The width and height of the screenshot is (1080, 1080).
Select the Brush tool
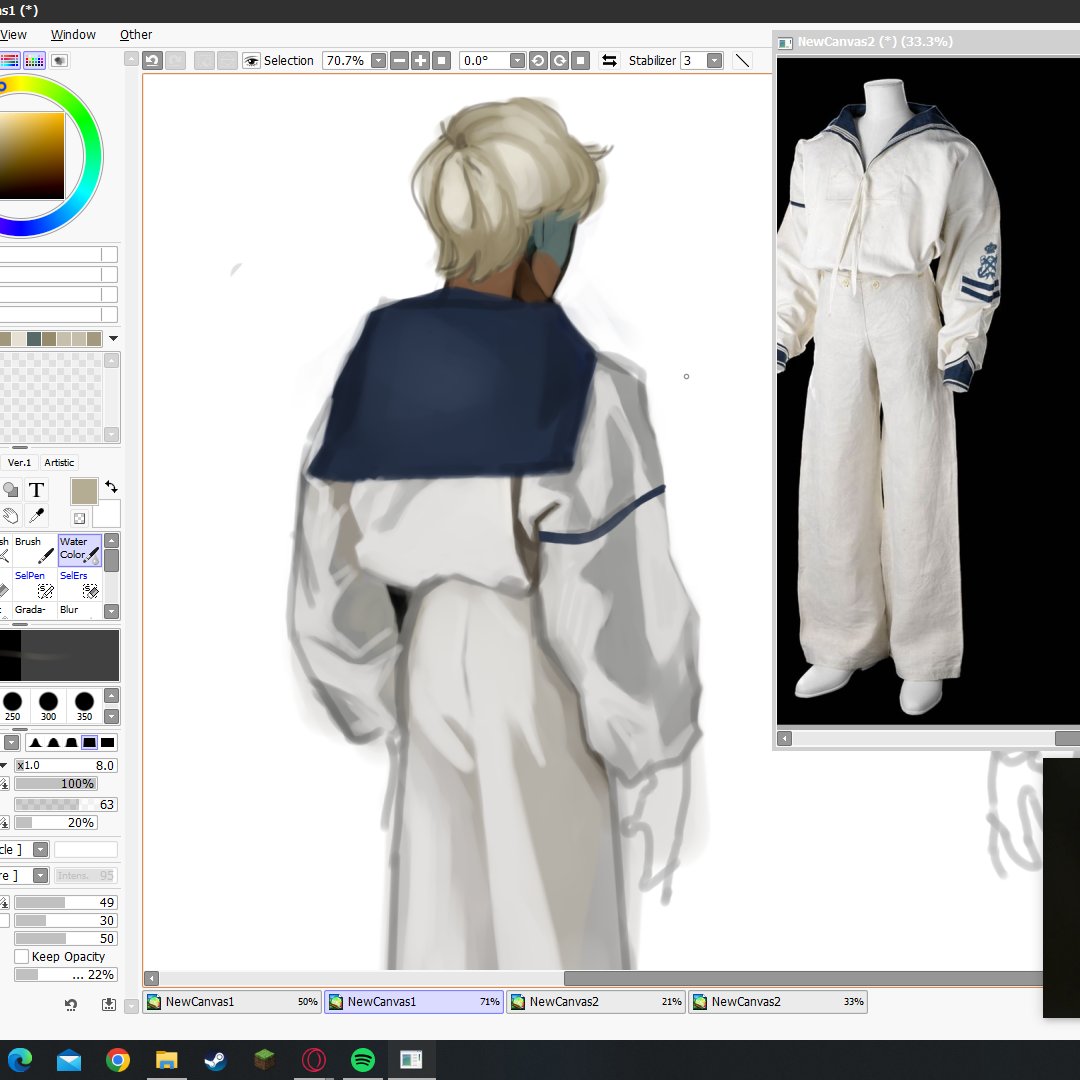34,550
